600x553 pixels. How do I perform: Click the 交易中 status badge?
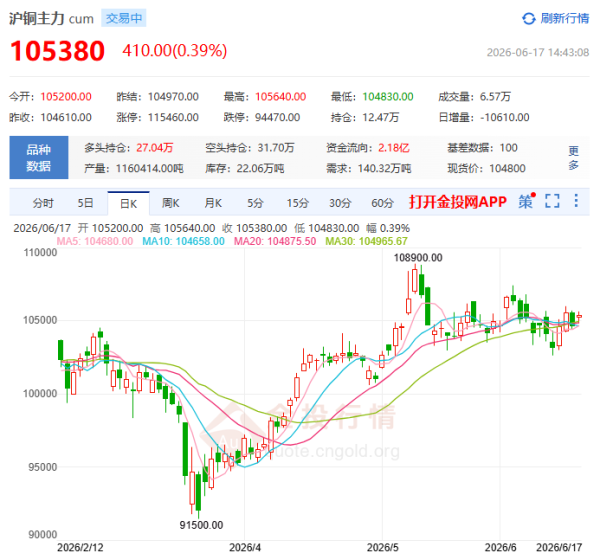click(x=124, y=18)
